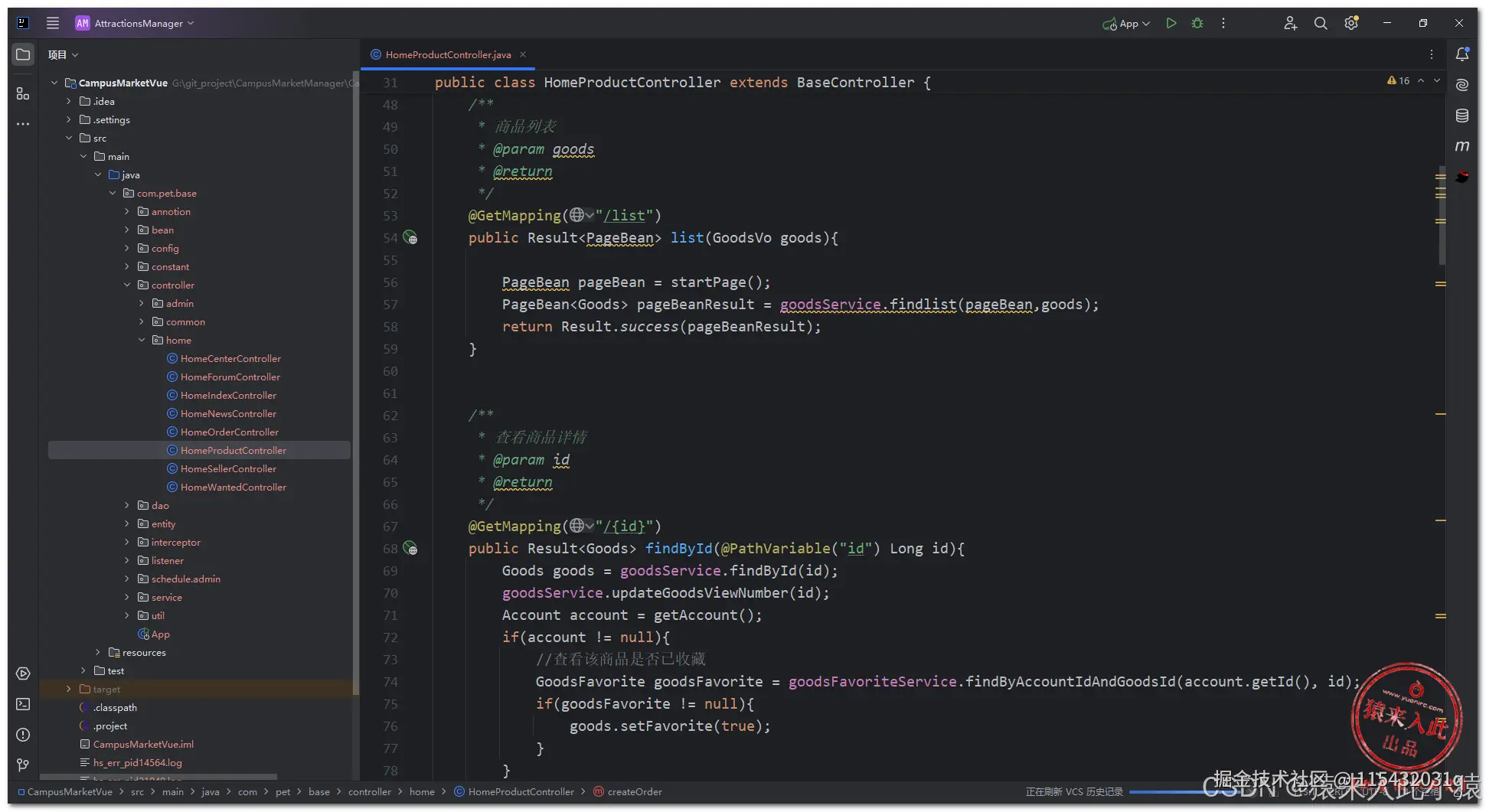
Task: Go to previous highlighted error arrow
Action: [1421, 80]
